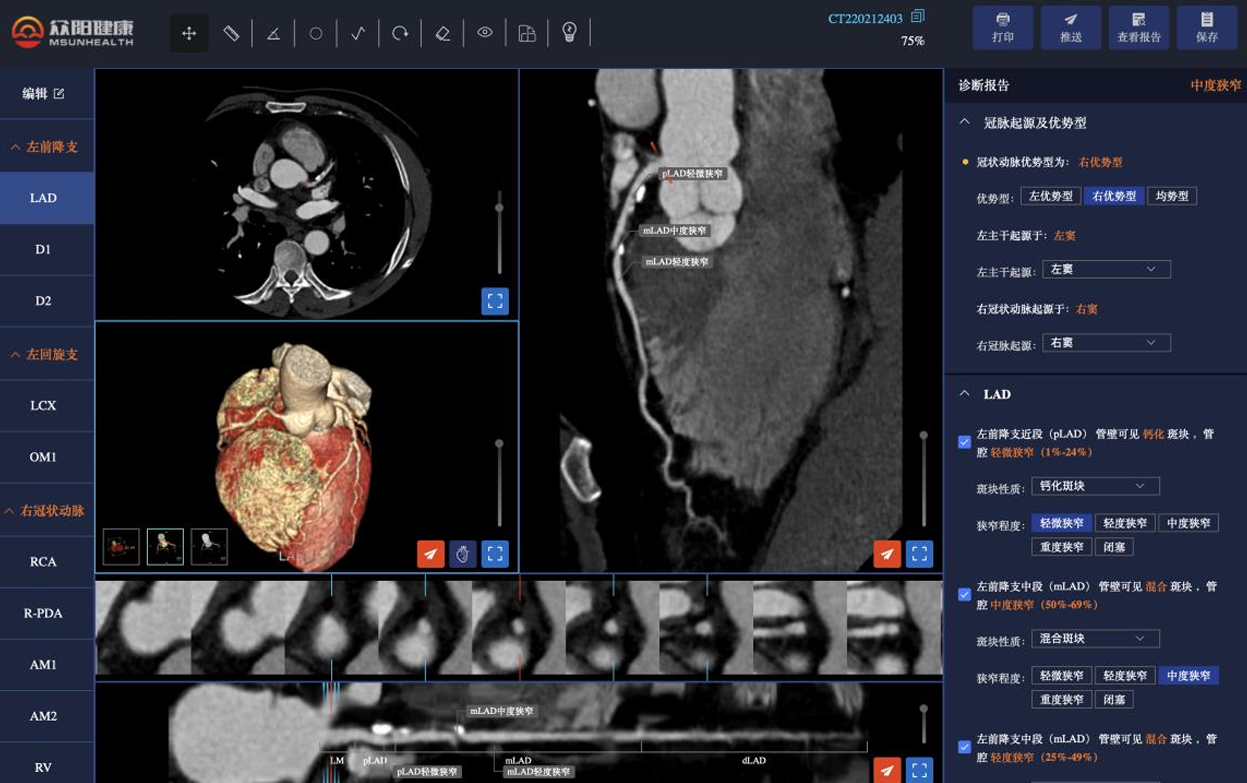Uncheck the pLAD calcified plaque finding
1247x783 pixels.
coord(964,442)
